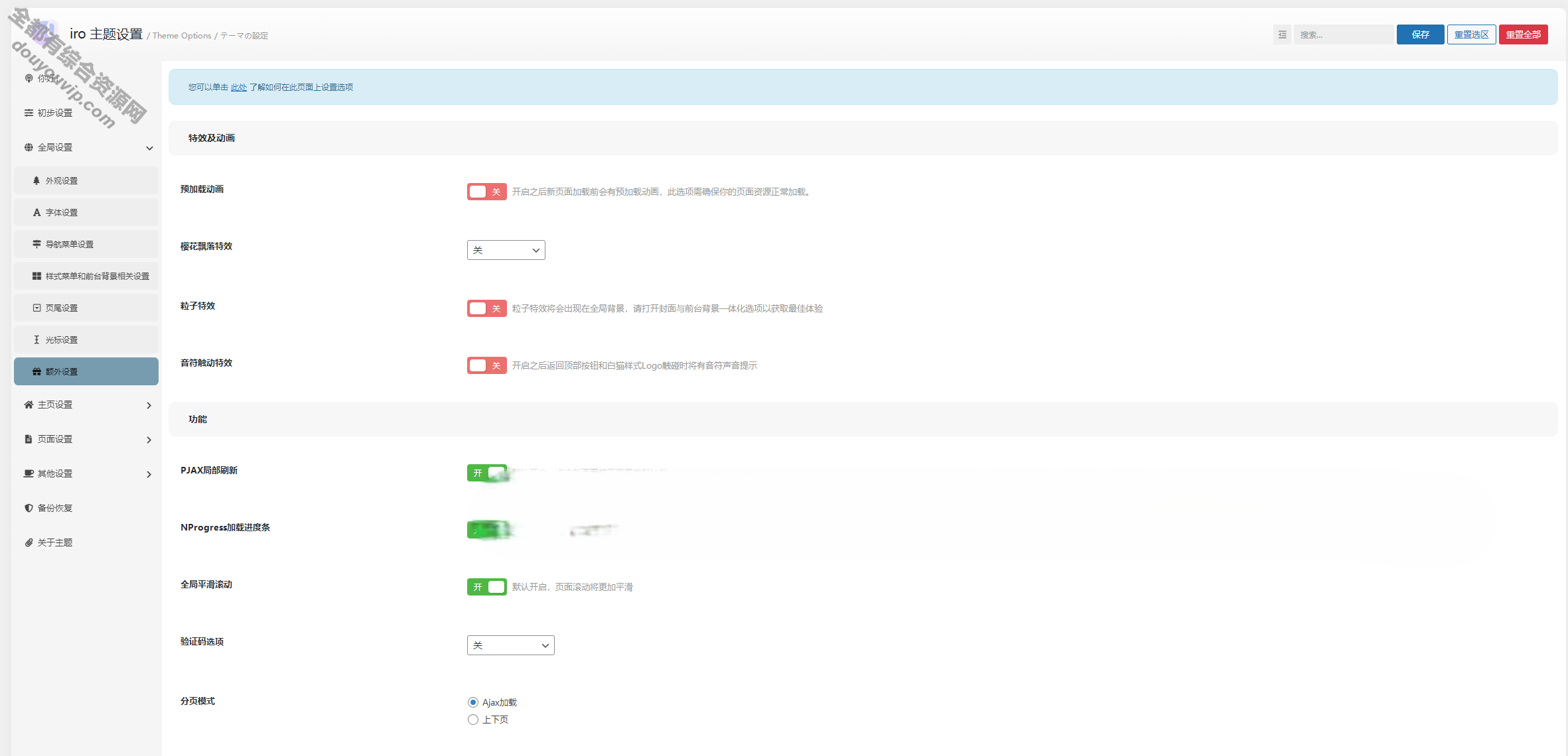The image size is (1568, 756).
Task: Select the Ajax加载 radio option
Action: [x=473, y=702]
